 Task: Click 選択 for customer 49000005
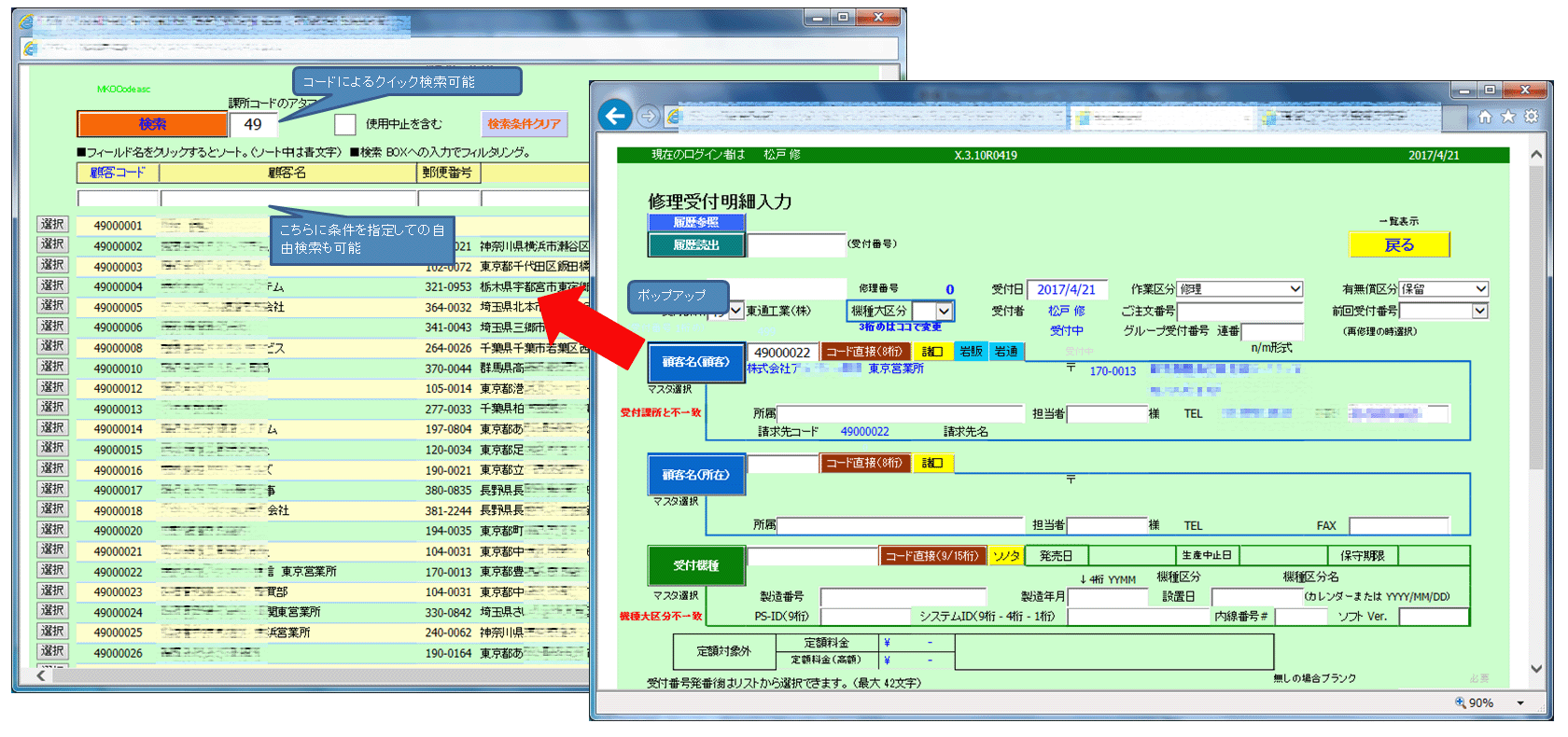(x=52, y=306)
